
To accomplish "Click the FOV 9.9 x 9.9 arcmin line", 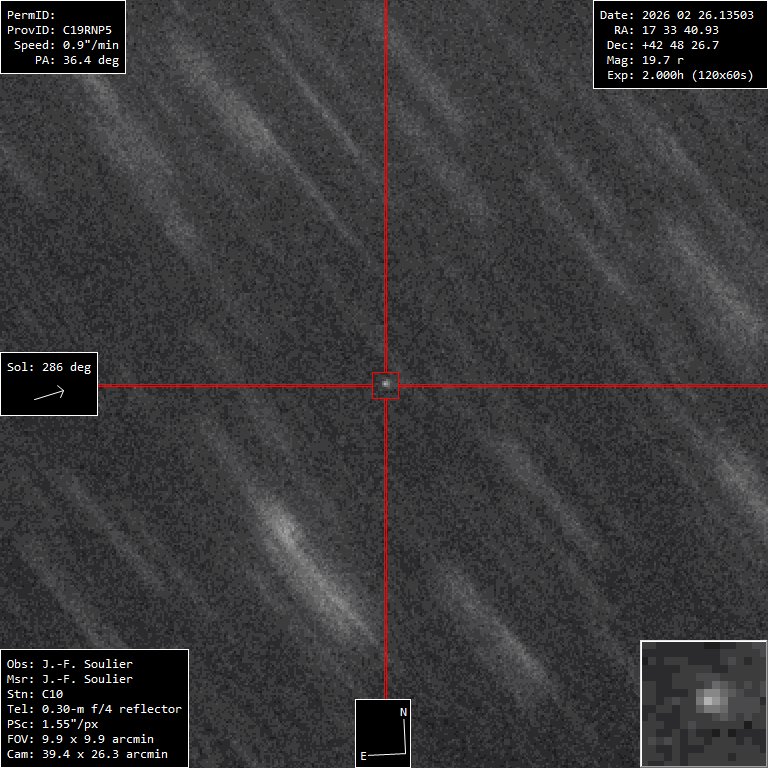I will [x=80, y=739].
